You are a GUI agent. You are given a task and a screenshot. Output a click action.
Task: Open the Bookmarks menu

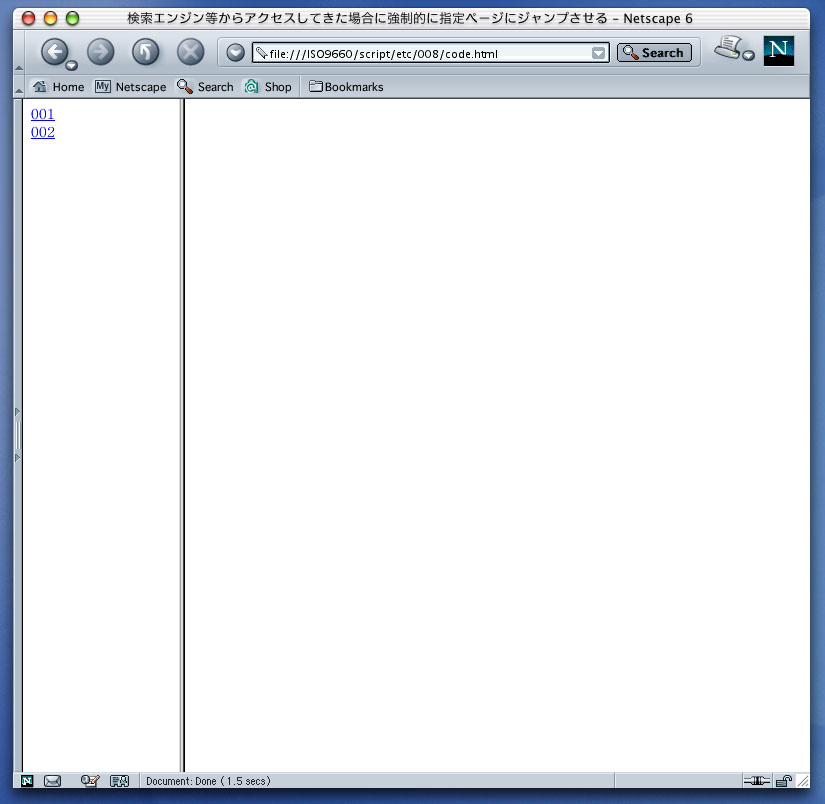click(346, 87)
